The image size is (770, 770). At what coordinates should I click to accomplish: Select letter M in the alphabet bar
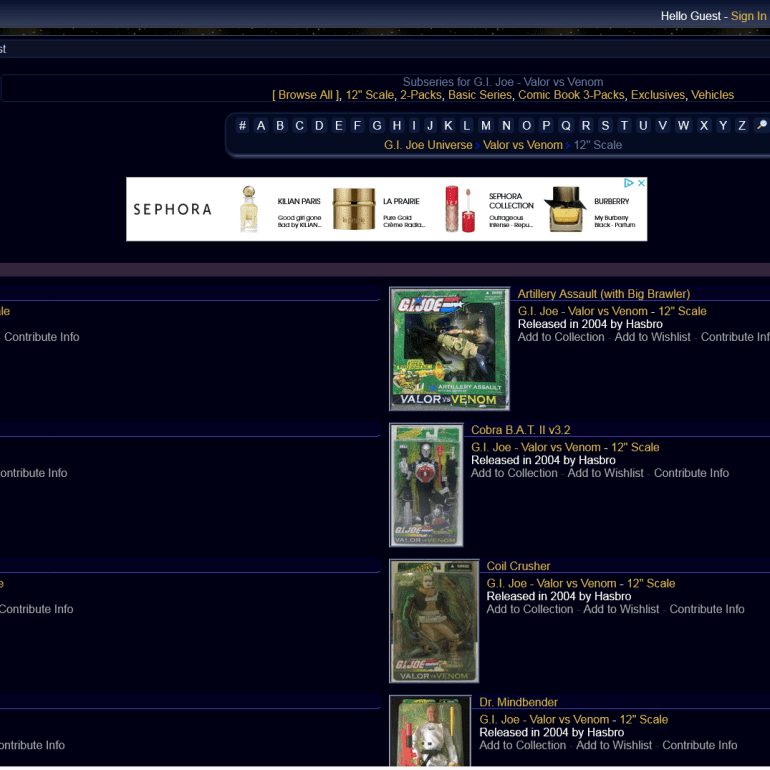point(486,125)
